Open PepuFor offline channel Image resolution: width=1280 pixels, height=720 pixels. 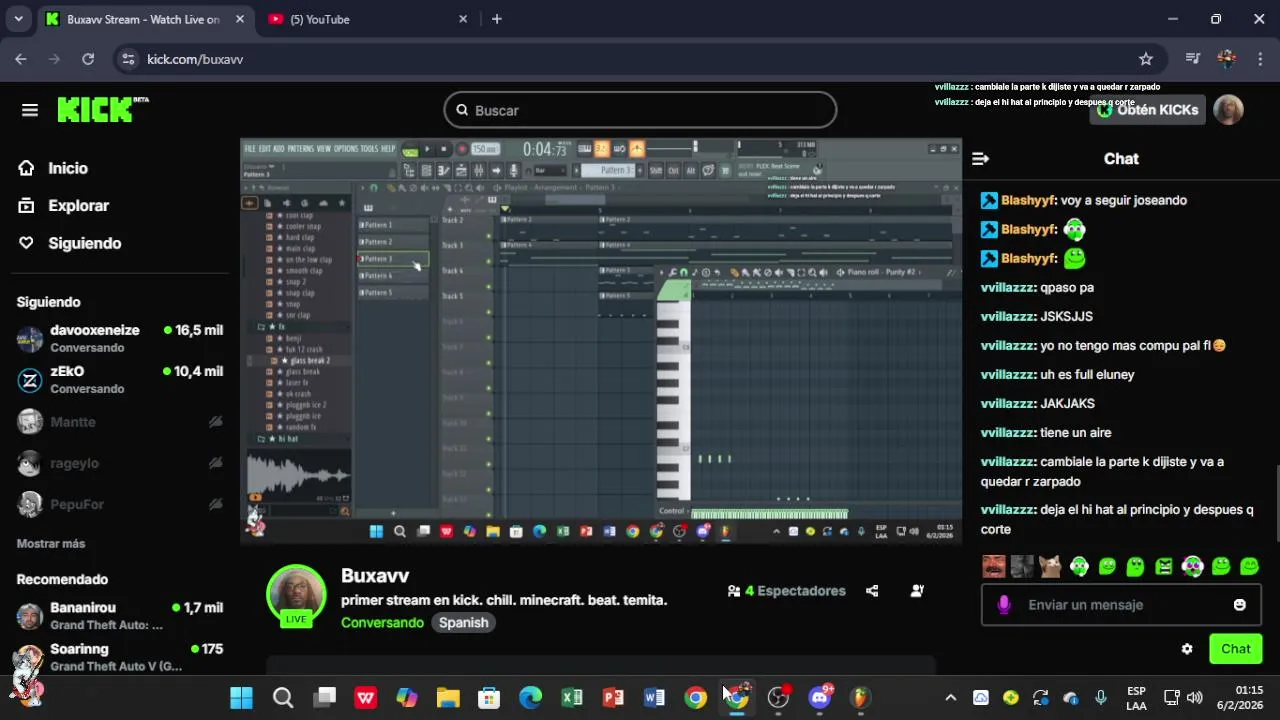pyautogui.click(x=120, y=504)
